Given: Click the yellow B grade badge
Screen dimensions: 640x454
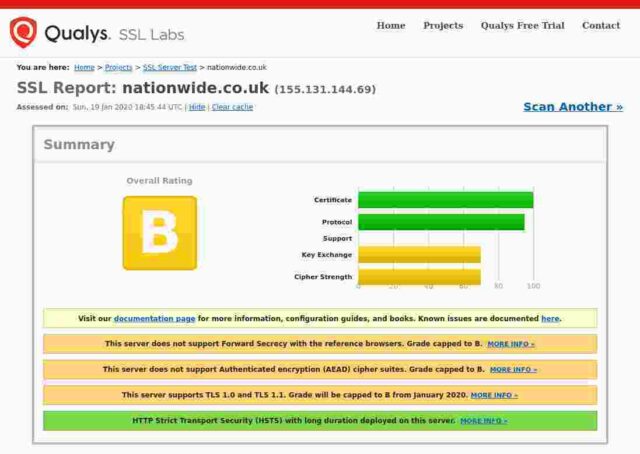Looking at the screenshot, I should [x=160, y=233].
